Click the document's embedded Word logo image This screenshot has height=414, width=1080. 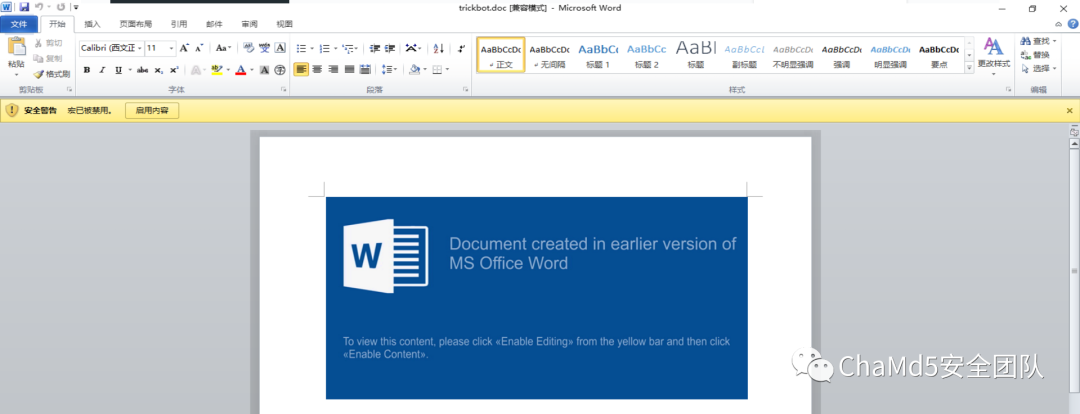386,256
